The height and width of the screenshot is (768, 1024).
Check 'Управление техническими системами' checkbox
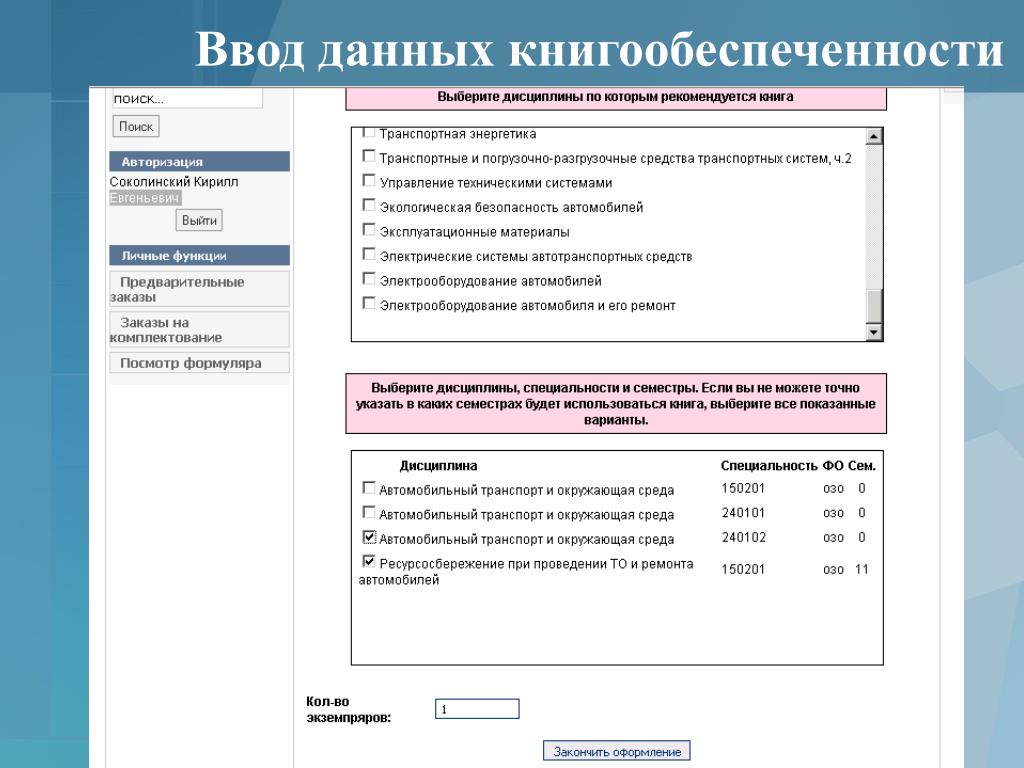(x=368, y=180)
